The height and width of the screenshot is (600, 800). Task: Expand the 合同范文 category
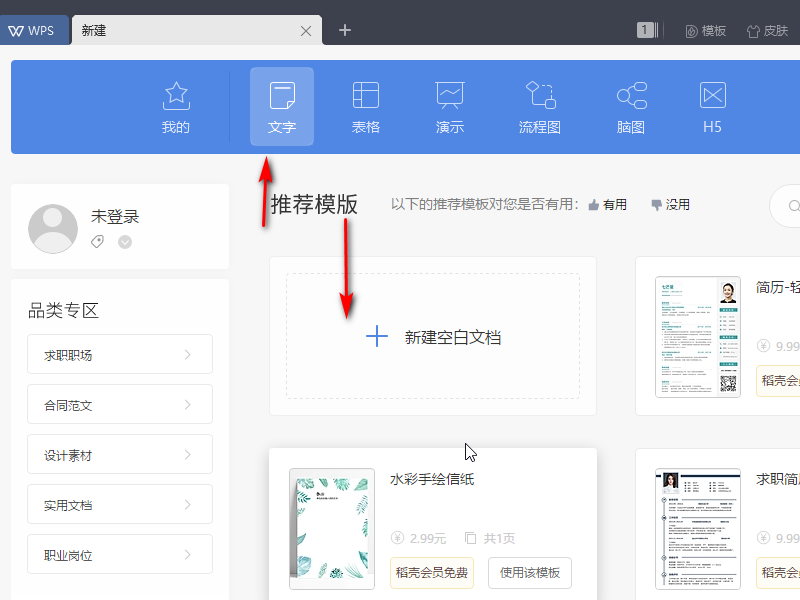coord(119,404)
